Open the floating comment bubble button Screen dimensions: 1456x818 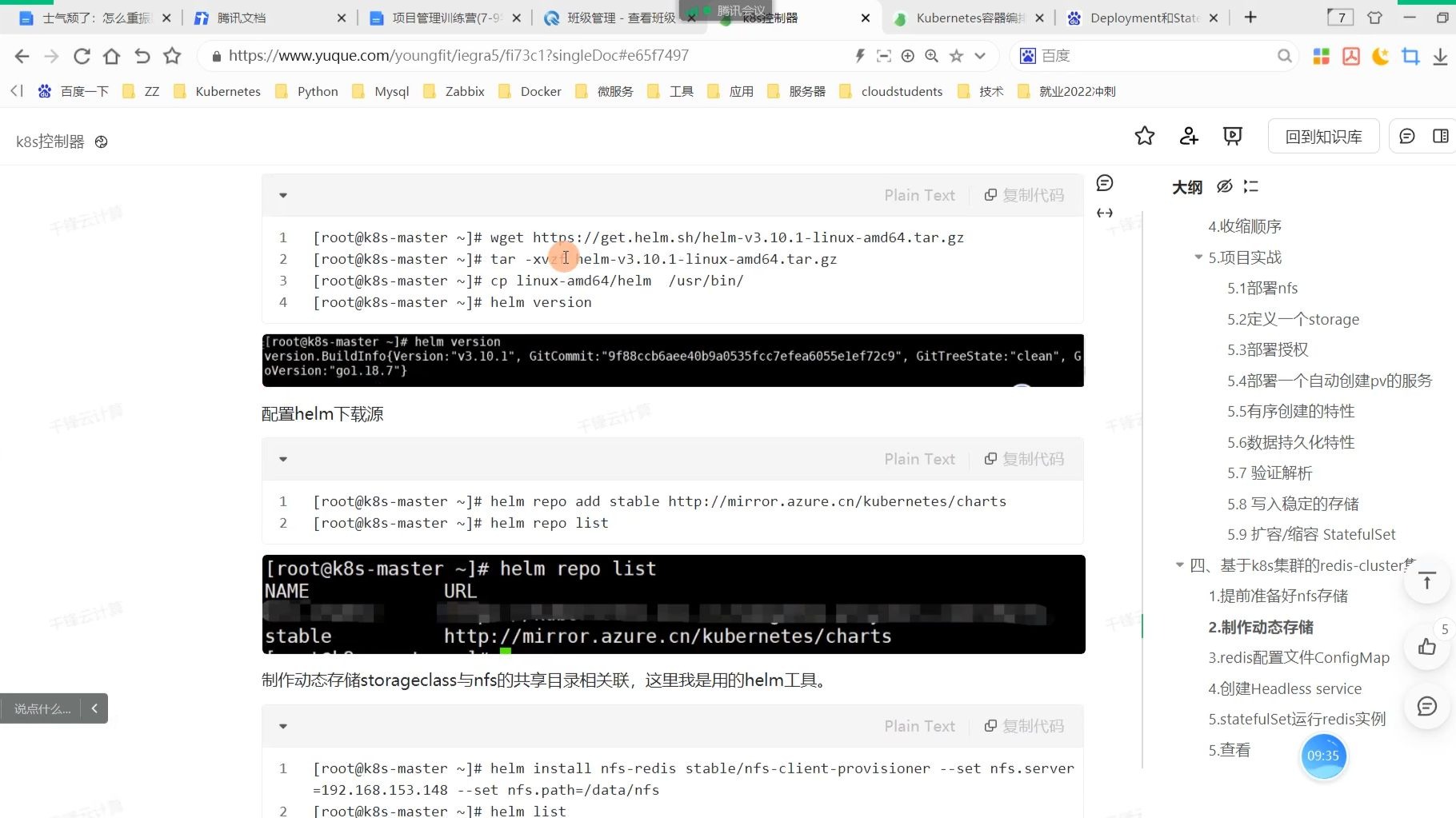pos(1427,706)
